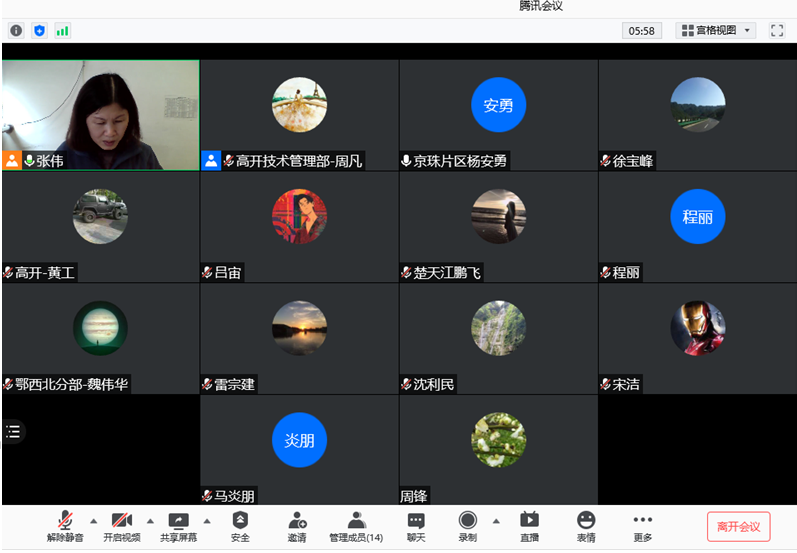
Task: Open the 表情 emoji reactions
Action: pyautogui.click(x=586, y=526)
